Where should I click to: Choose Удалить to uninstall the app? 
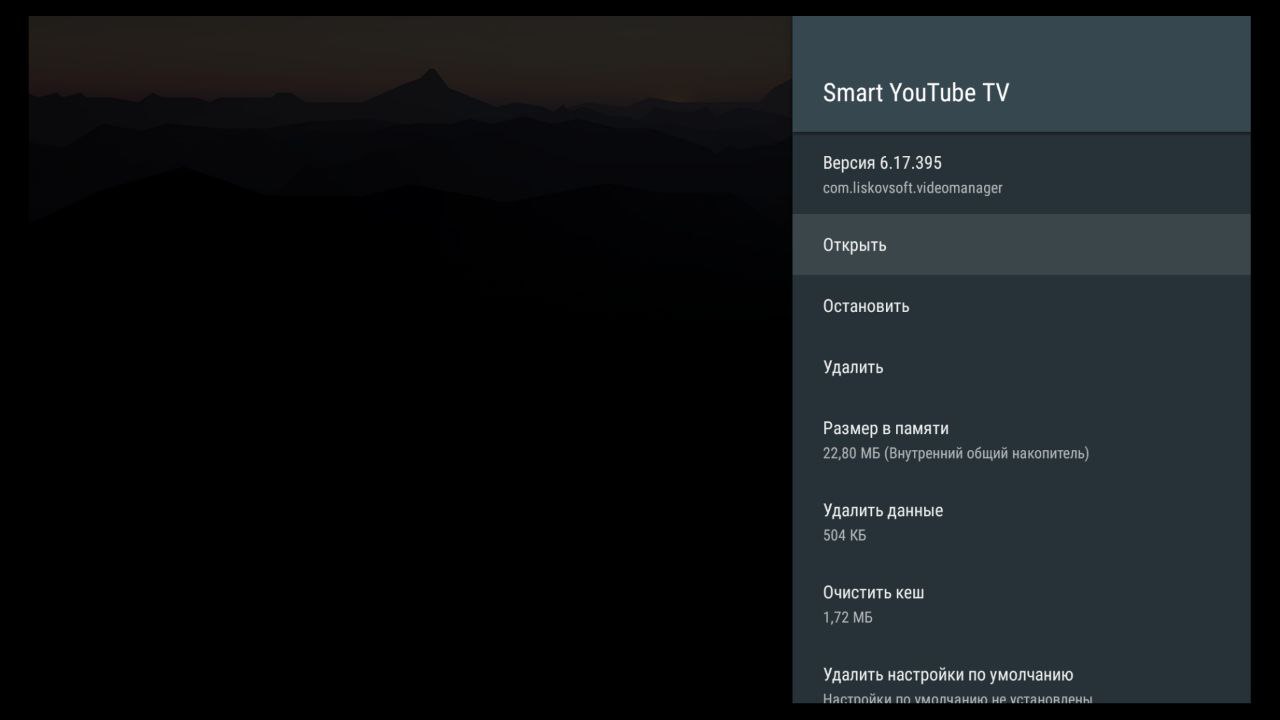coord(1021,367)
